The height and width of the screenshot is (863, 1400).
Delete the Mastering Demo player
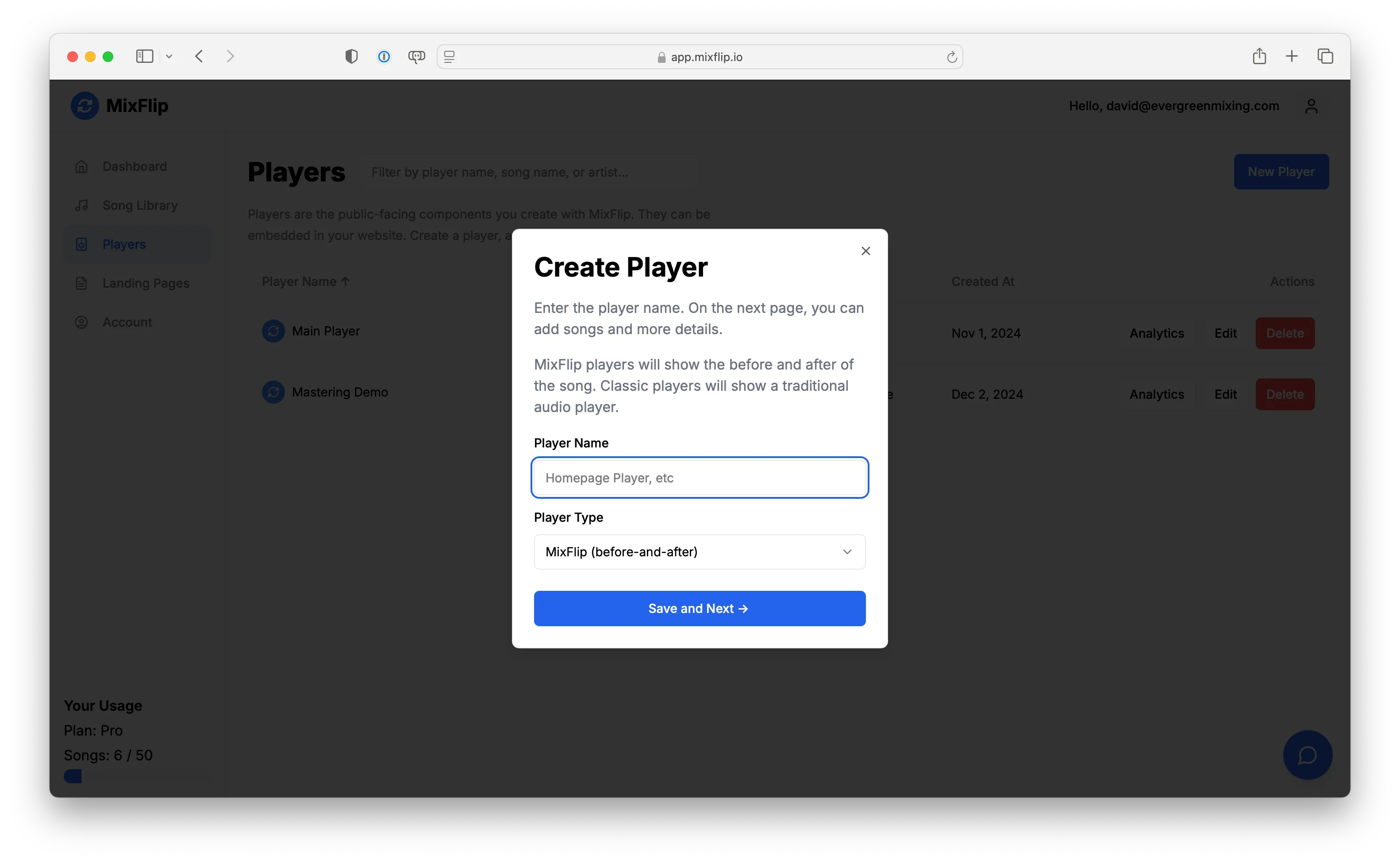pyautogui.click(x=1285, y=394)
